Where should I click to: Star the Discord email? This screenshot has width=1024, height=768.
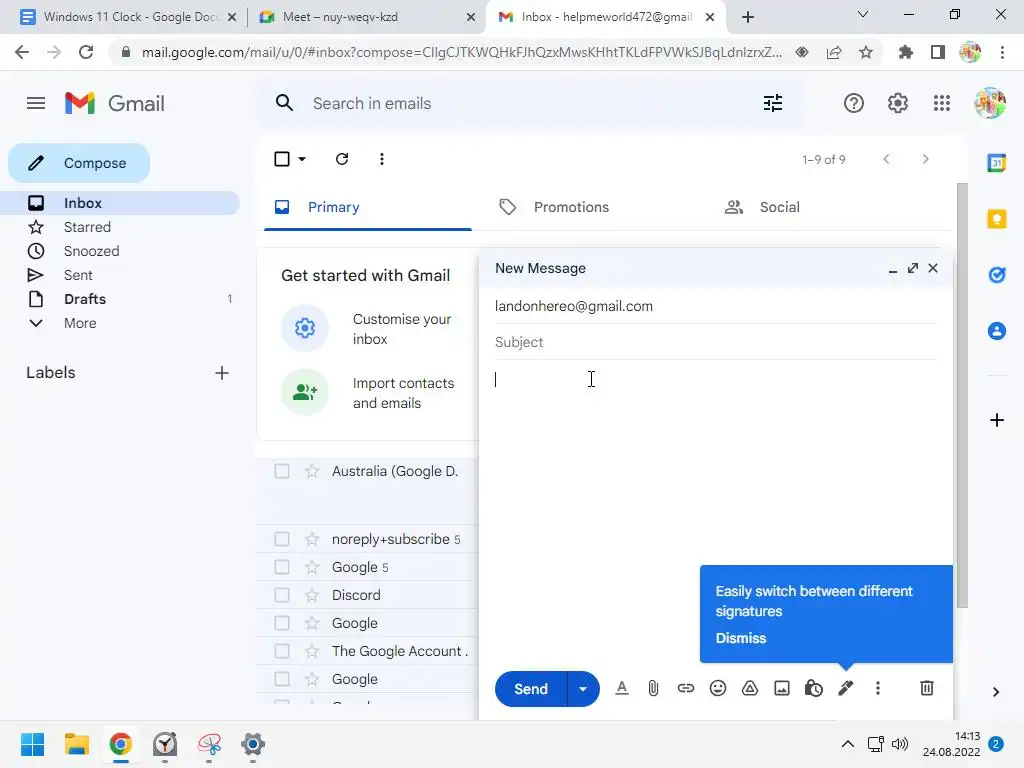312,595
